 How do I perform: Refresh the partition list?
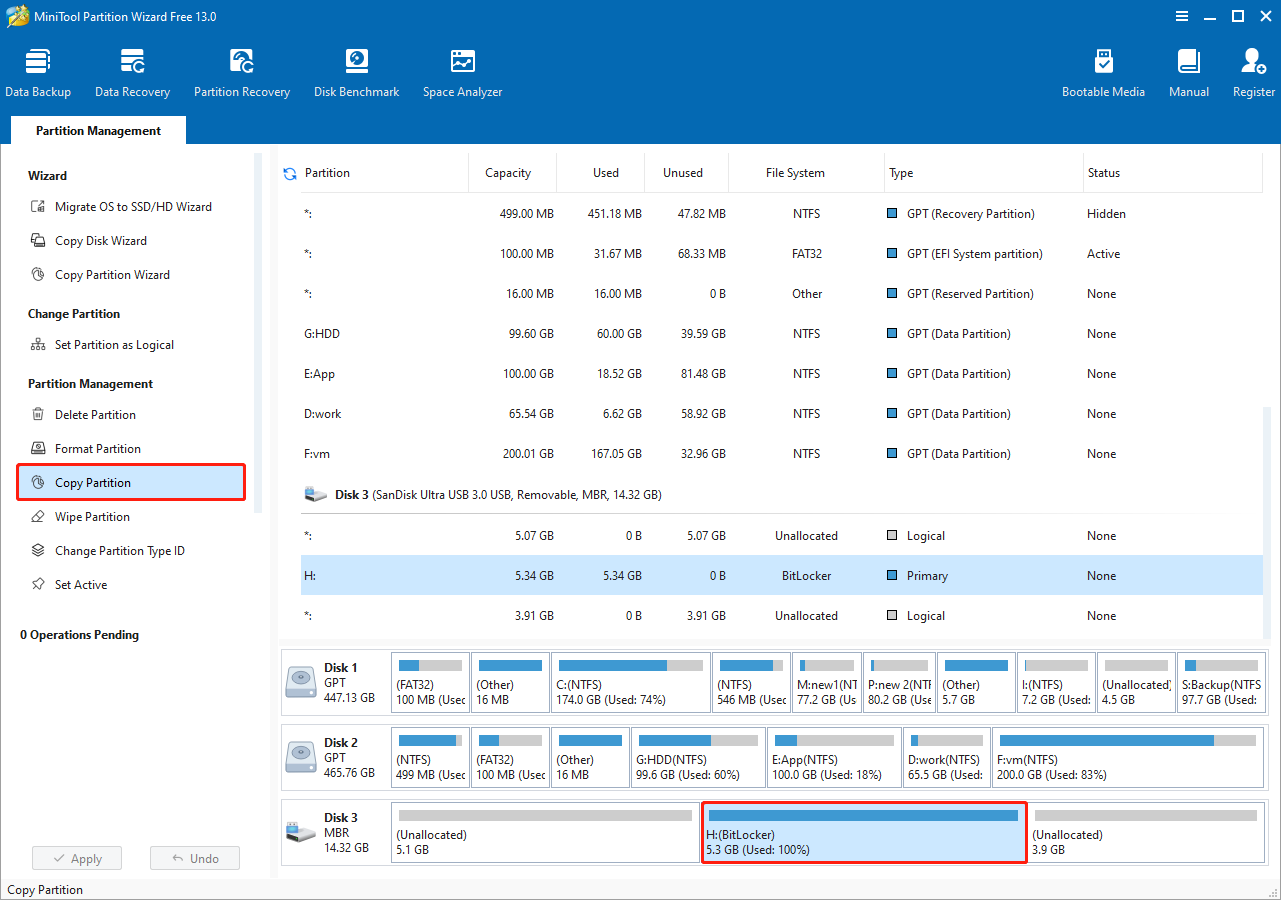289,172
